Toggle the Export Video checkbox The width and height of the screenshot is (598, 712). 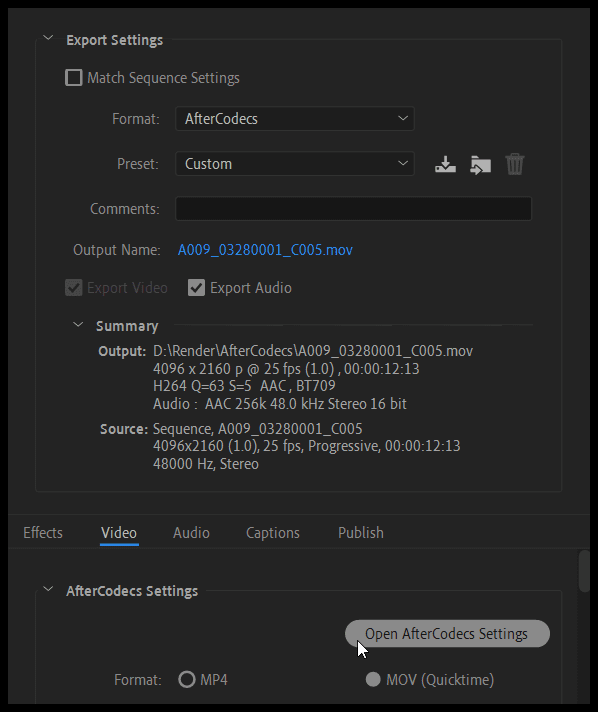[74, 288]
